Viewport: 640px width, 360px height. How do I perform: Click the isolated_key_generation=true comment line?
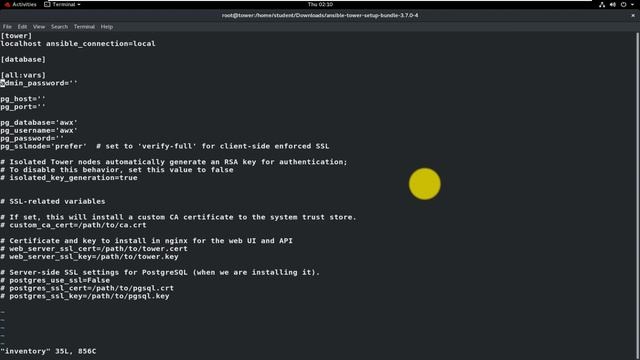[x=69, y=178]
